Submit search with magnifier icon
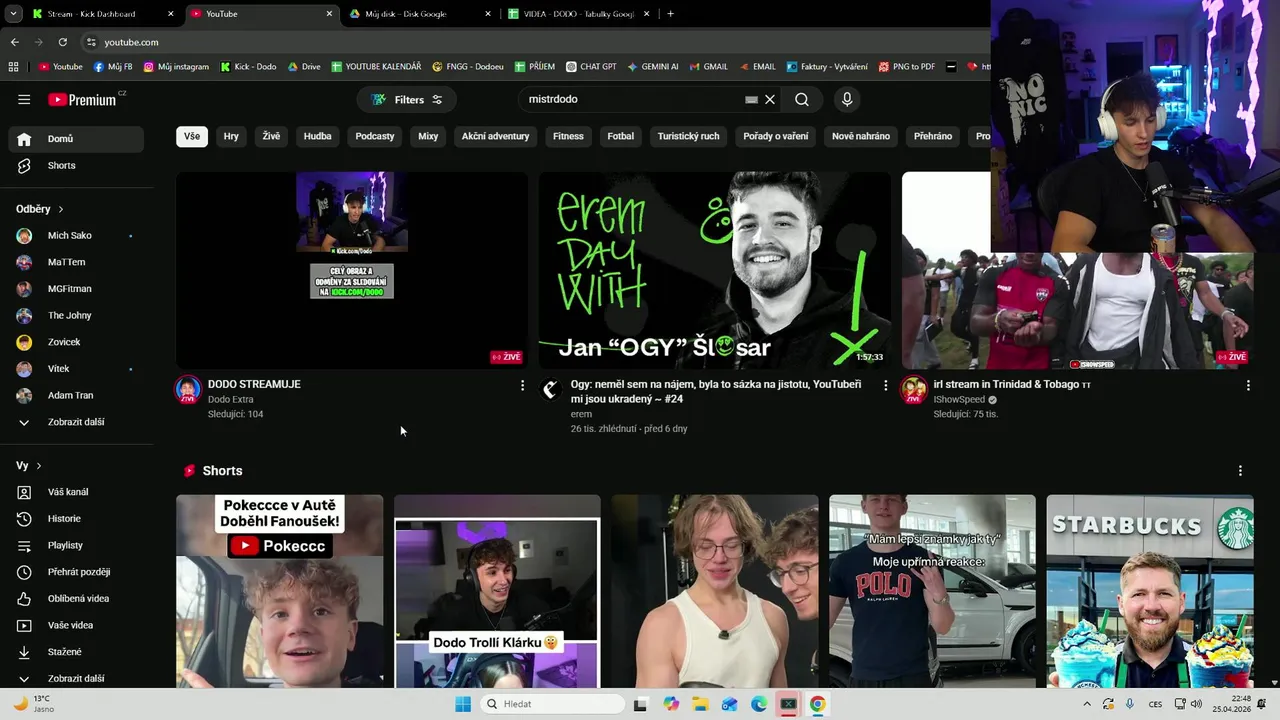This screenshot has height=720, width=1280. point(802,99)
